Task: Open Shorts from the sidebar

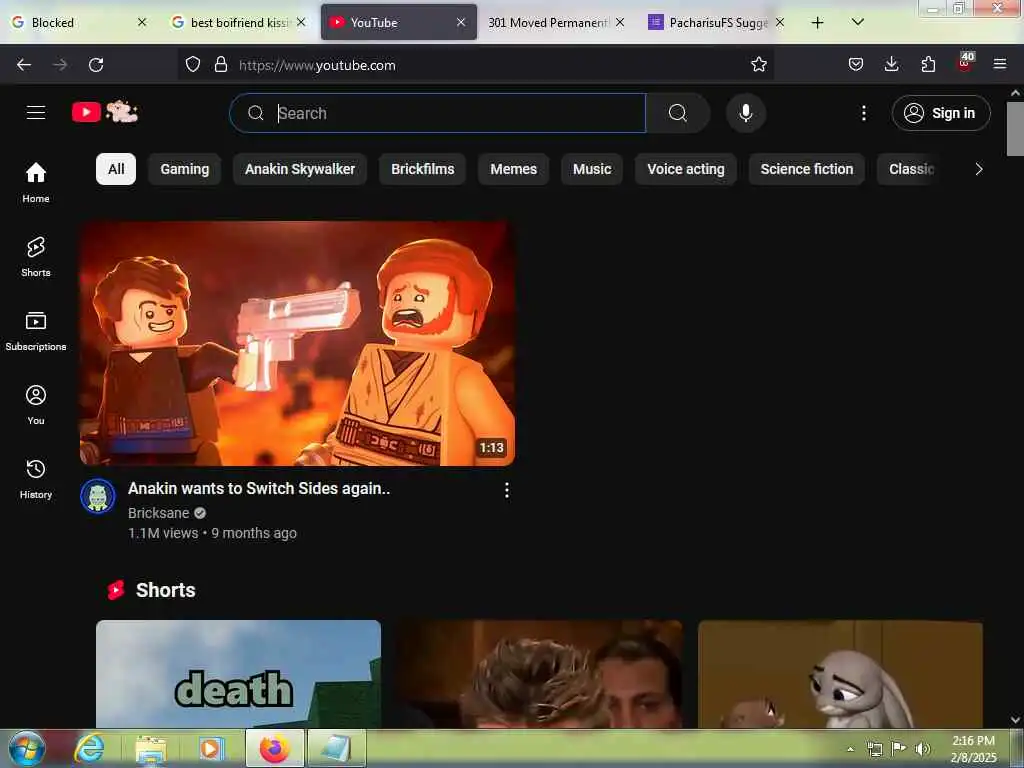Action: (x=36, y=257)
